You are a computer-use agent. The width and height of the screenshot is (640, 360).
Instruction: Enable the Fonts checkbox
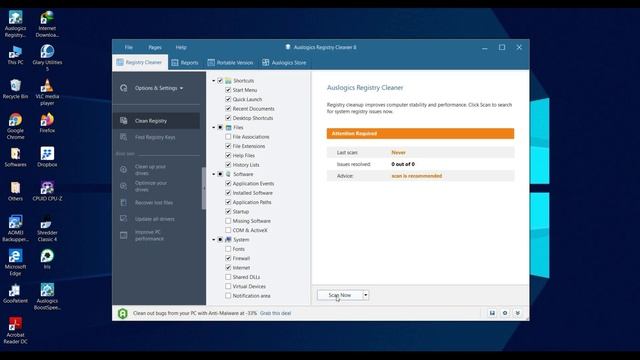pos(228,249)
